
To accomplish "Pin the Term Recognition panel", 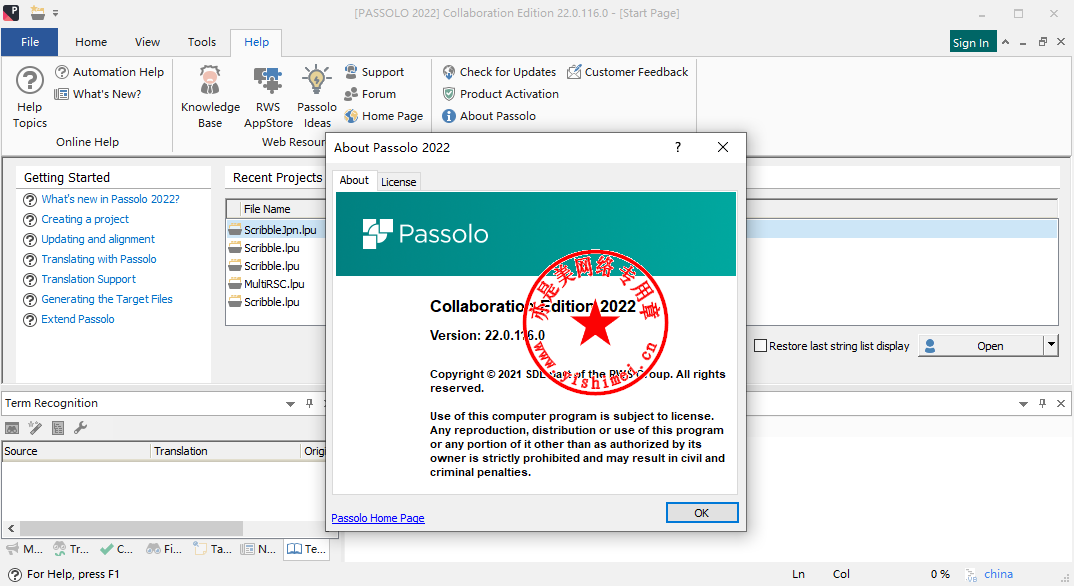I will pos(310,403).
